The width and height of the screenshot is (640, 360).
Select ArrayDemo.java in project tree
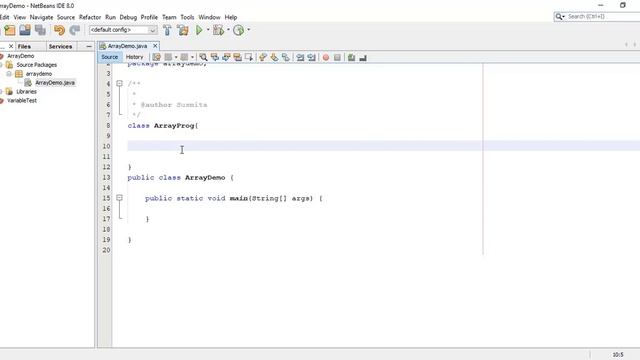(55, 83)
